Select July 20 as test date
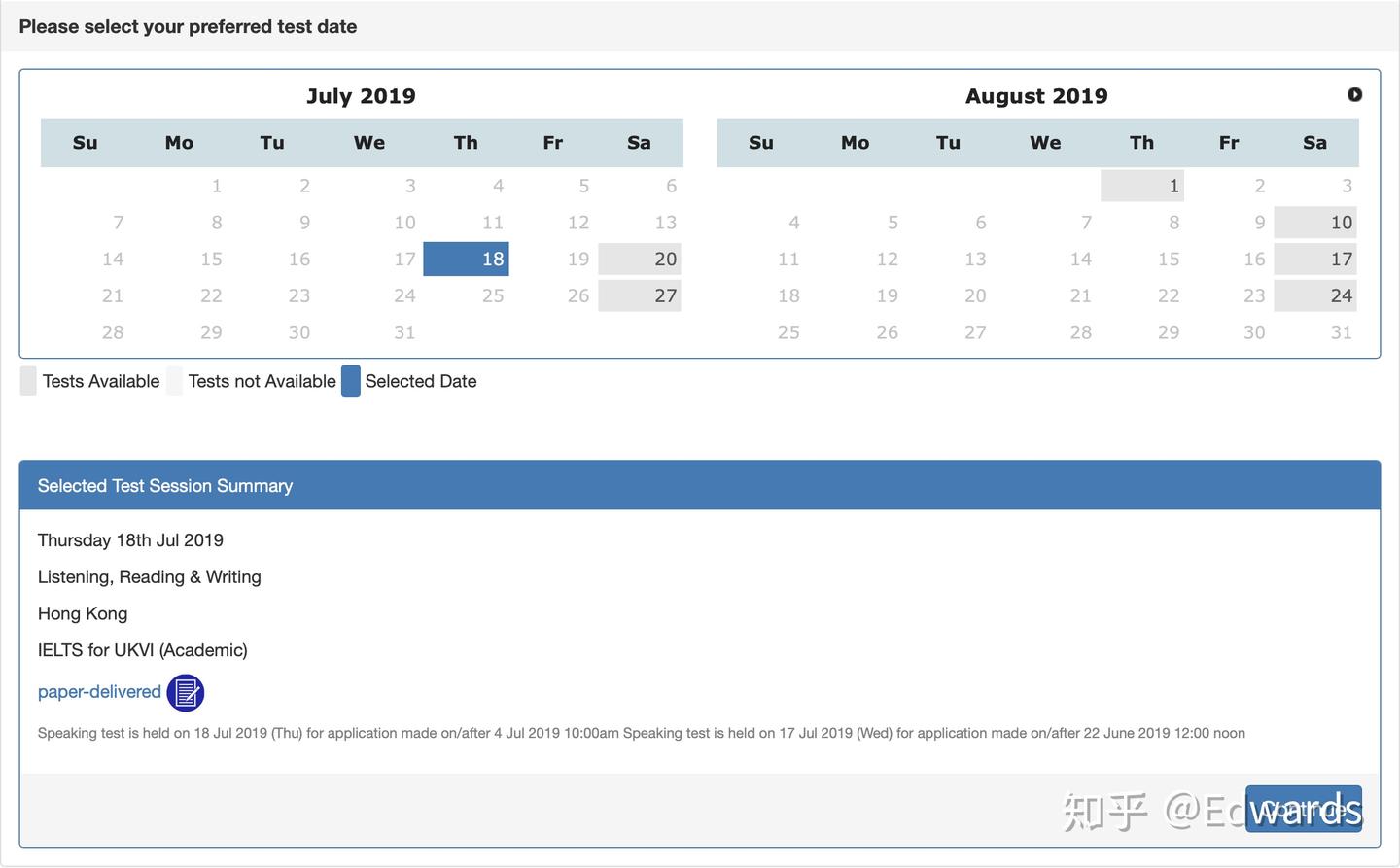Viewport: 1400px width, 868px height. click(x=639, y=259)
